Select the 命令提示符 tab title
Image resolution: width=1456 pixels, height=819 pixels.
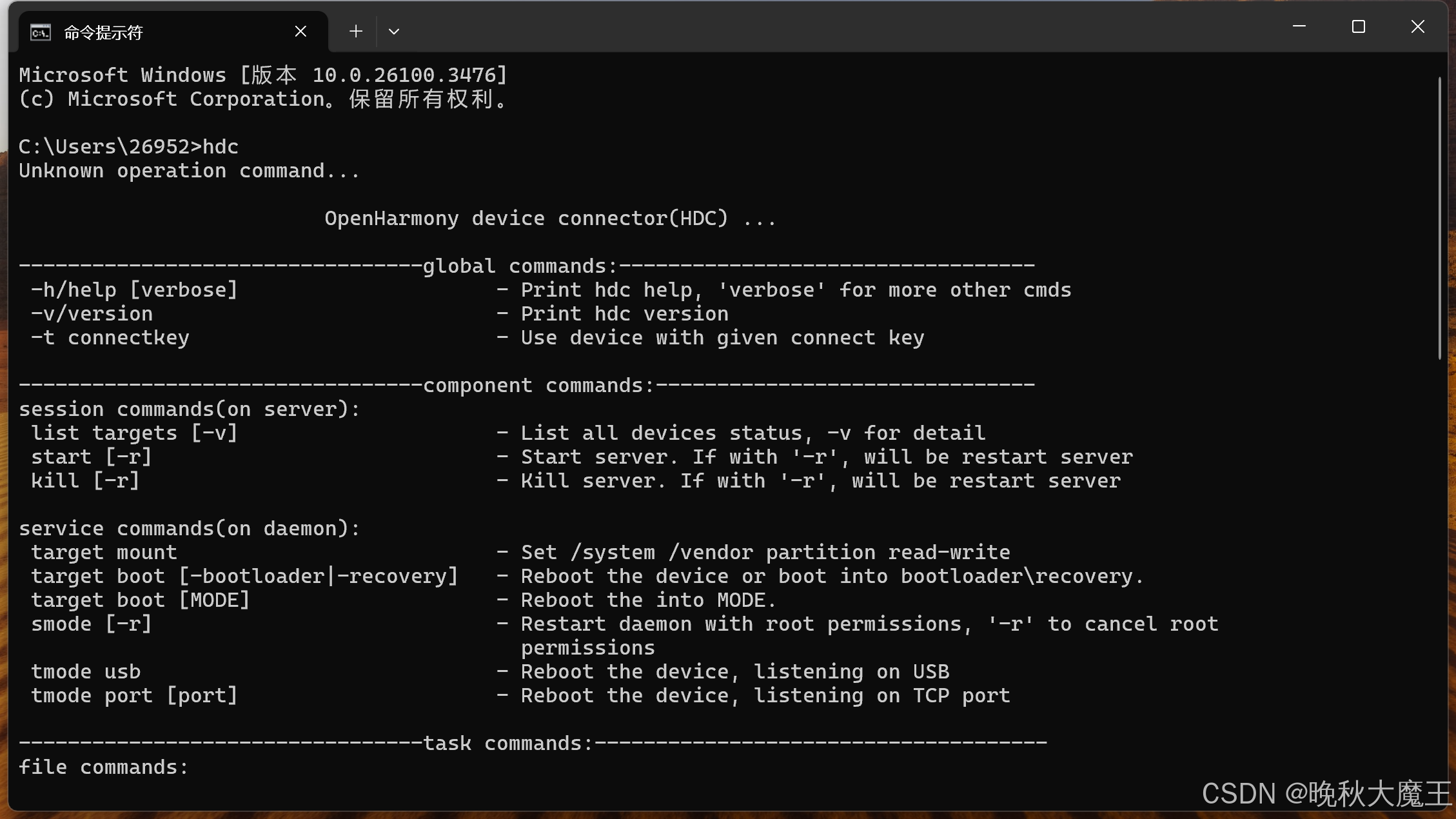[103, 32]
